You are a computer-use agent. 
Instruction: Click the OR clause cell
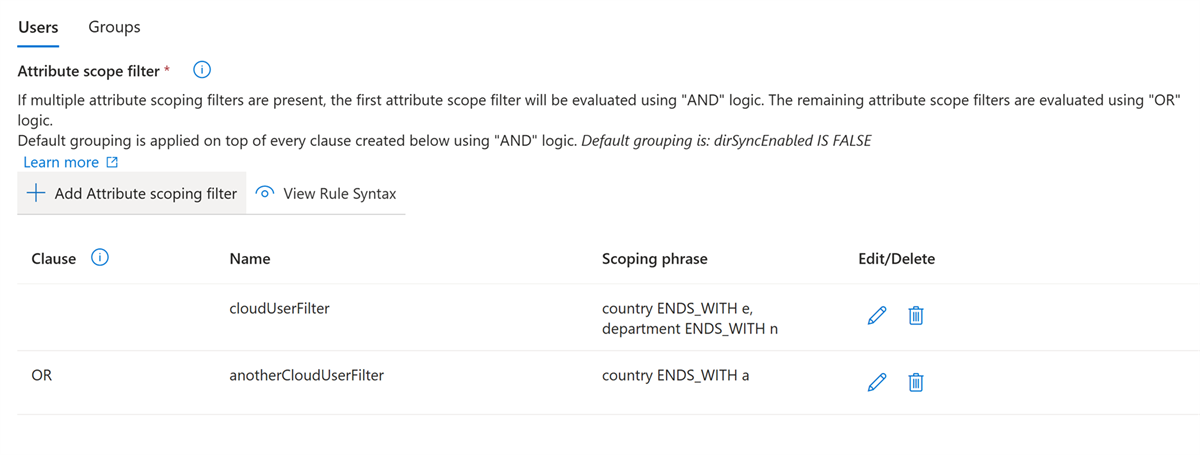click(x=42, y=375)
